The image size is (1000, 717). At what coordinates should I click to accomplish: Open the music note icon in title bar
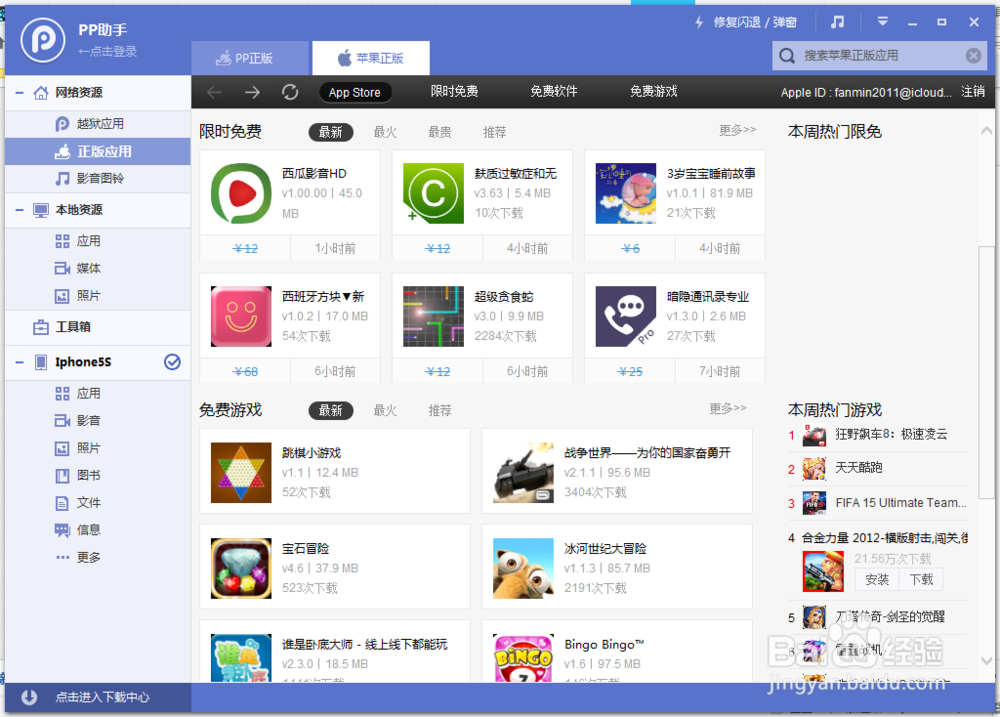coord(837,22)
